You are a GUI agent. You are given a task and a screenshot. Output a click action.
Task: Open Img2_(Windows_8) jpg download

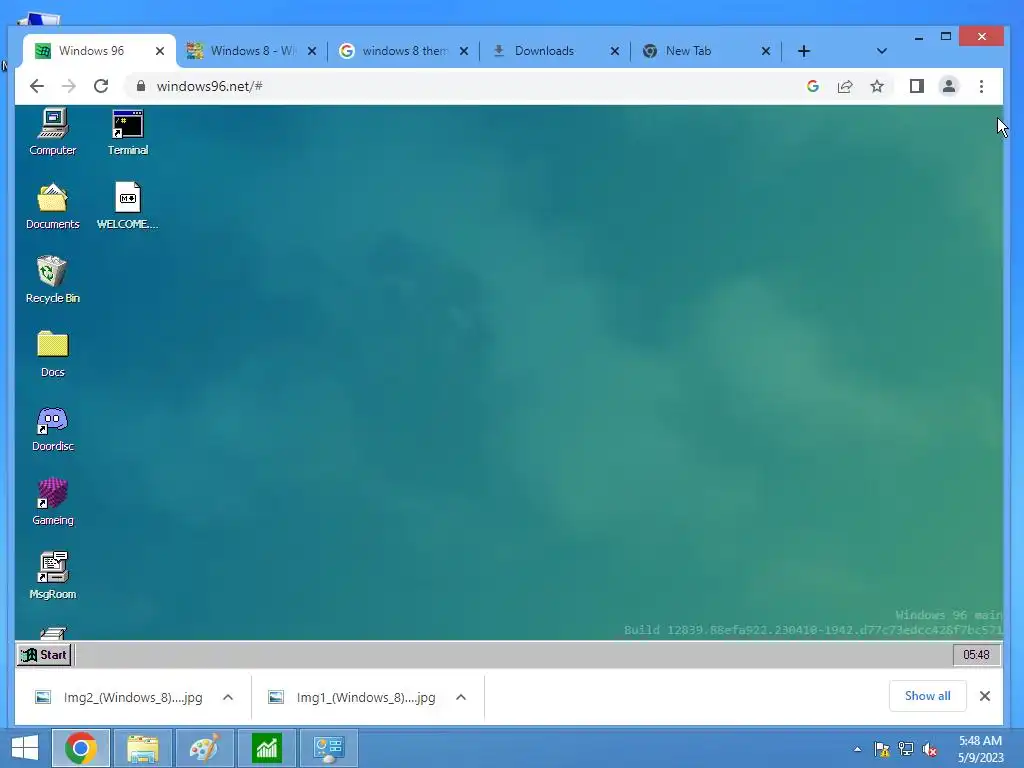point(120,697)
